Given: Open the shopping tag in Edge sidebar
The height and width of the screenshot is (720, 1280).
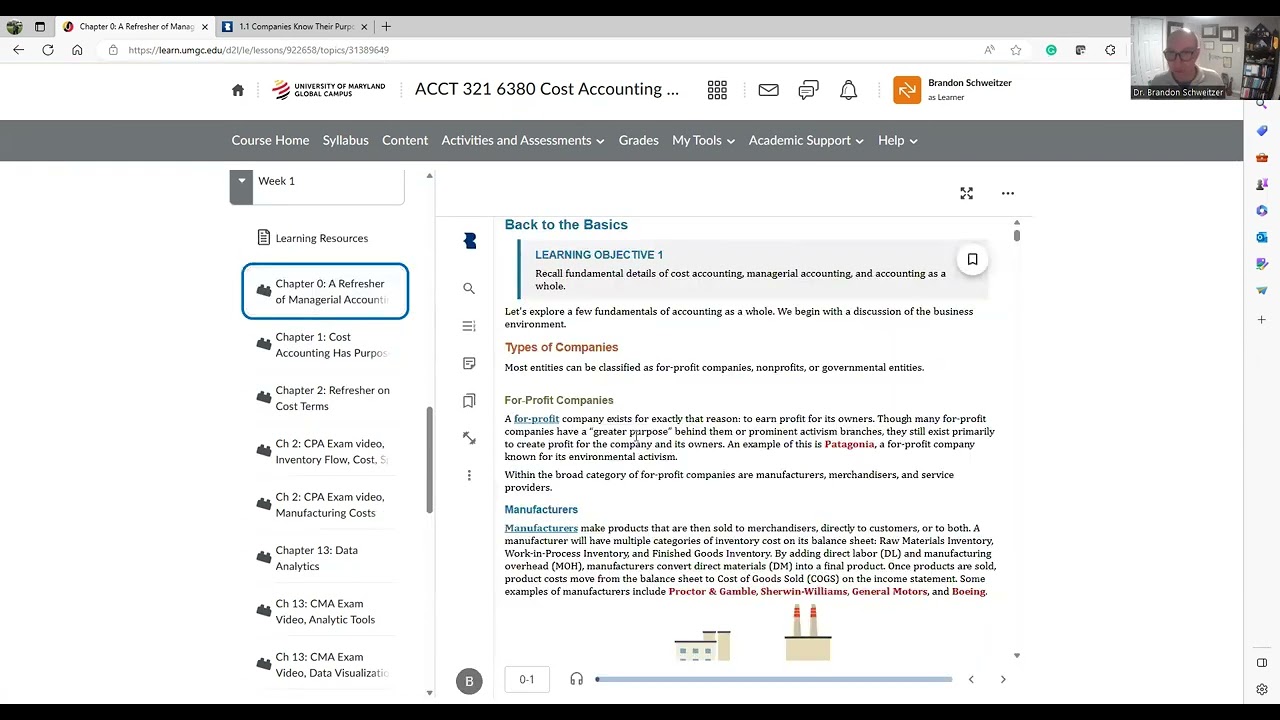Looking at the screenshot, I should (x=1262, y=131).
